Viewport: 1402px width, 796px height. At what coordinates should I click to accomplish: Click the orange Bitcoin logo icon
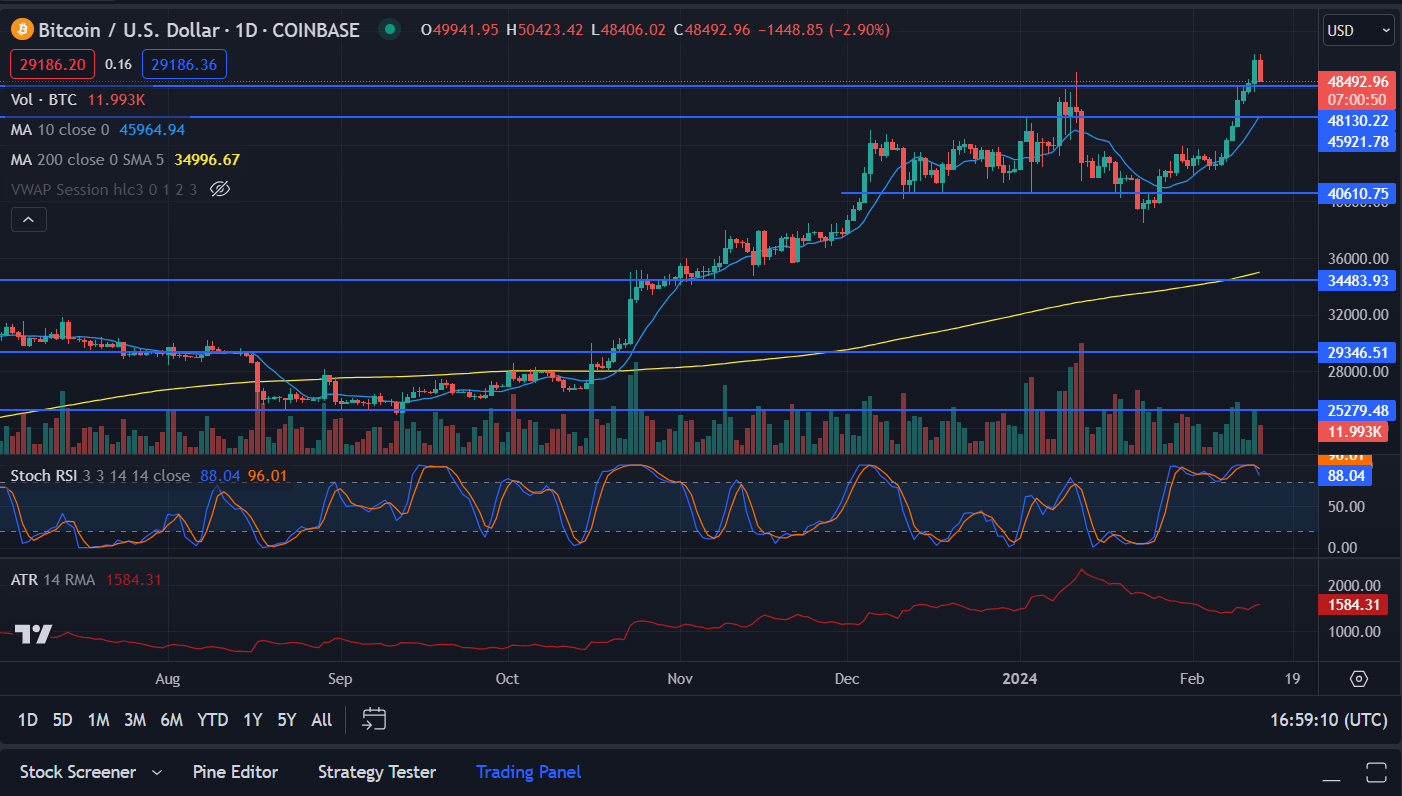(22, 30)
